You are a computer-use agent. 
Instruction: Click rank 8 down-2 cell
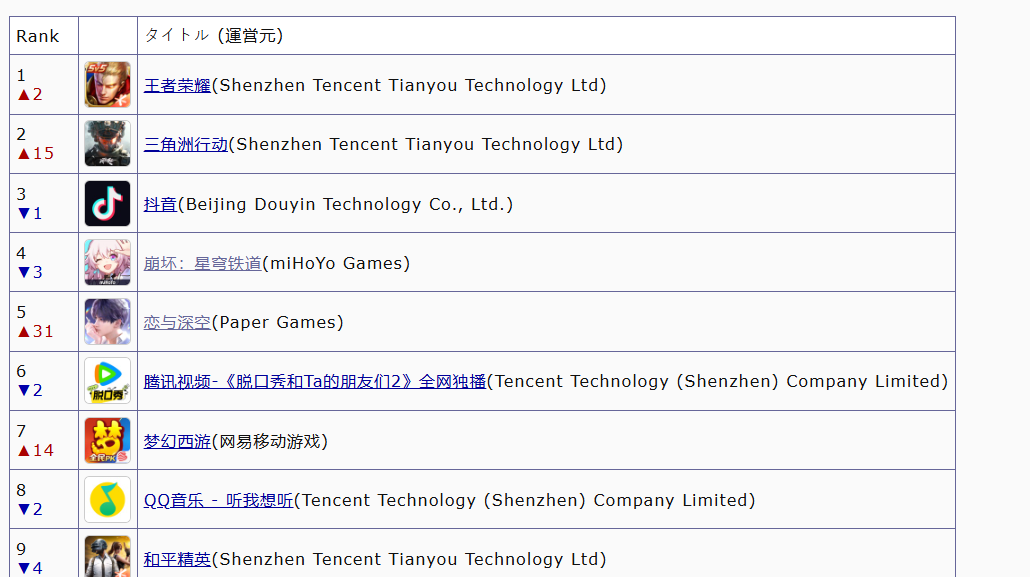pyautogui.click(x=44, y=499)
